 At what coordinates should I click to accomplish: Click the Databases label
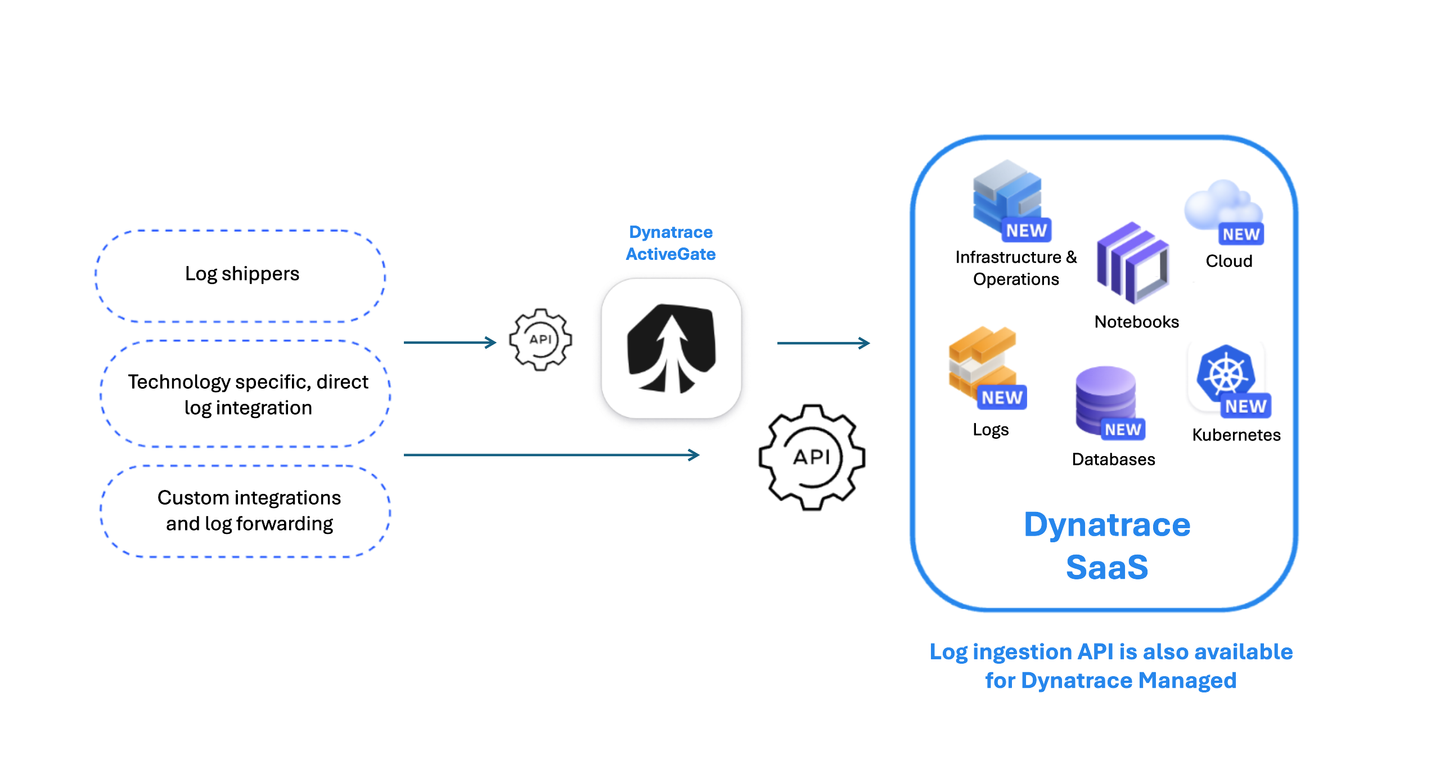click(1114, 460)
